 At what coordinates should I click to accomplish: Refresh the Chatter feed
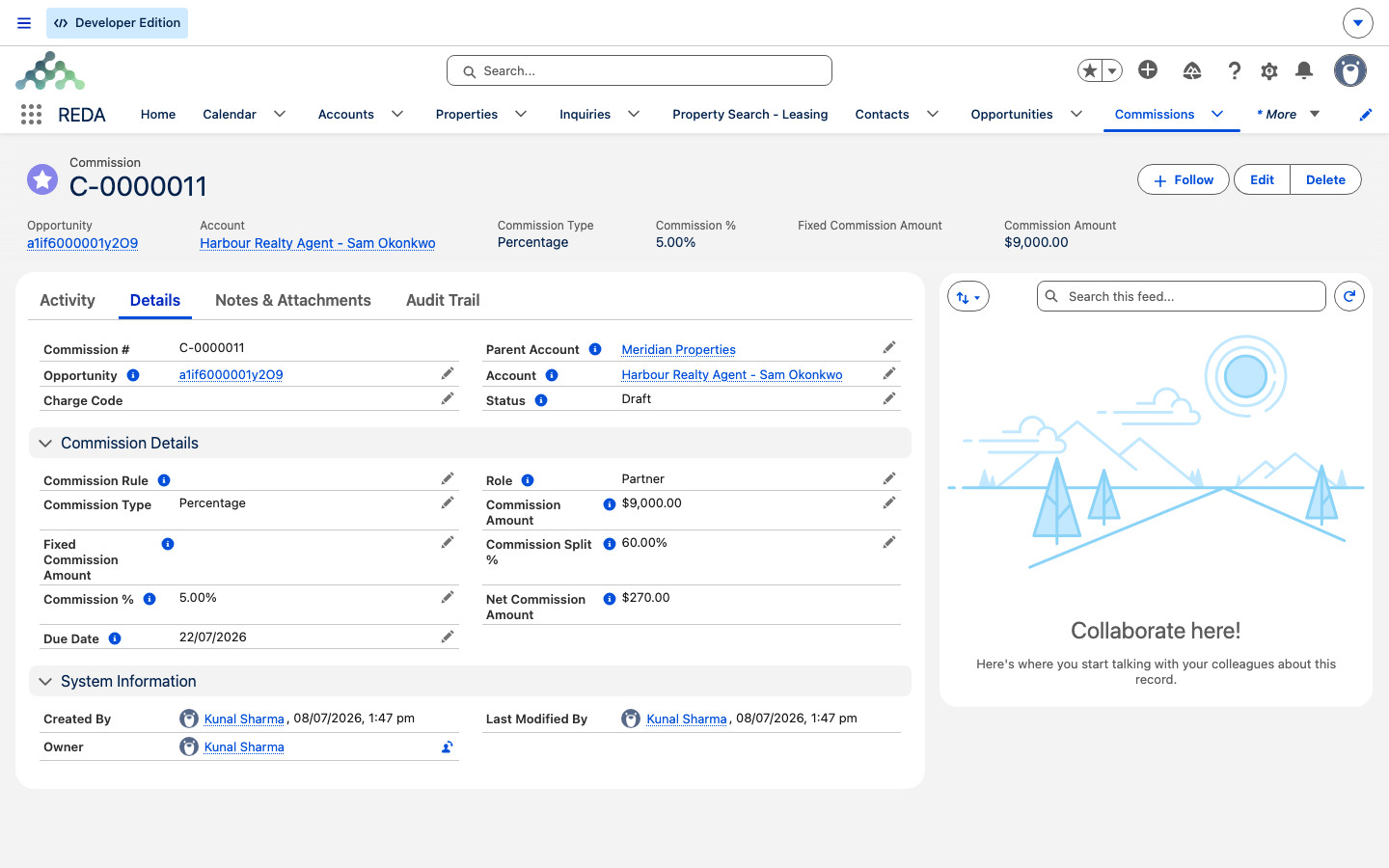pyautogui.click(x=1349, y=296)
